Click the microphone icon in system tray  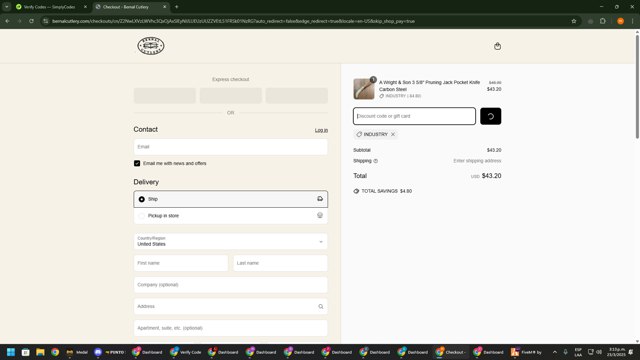tap(566, 352)
